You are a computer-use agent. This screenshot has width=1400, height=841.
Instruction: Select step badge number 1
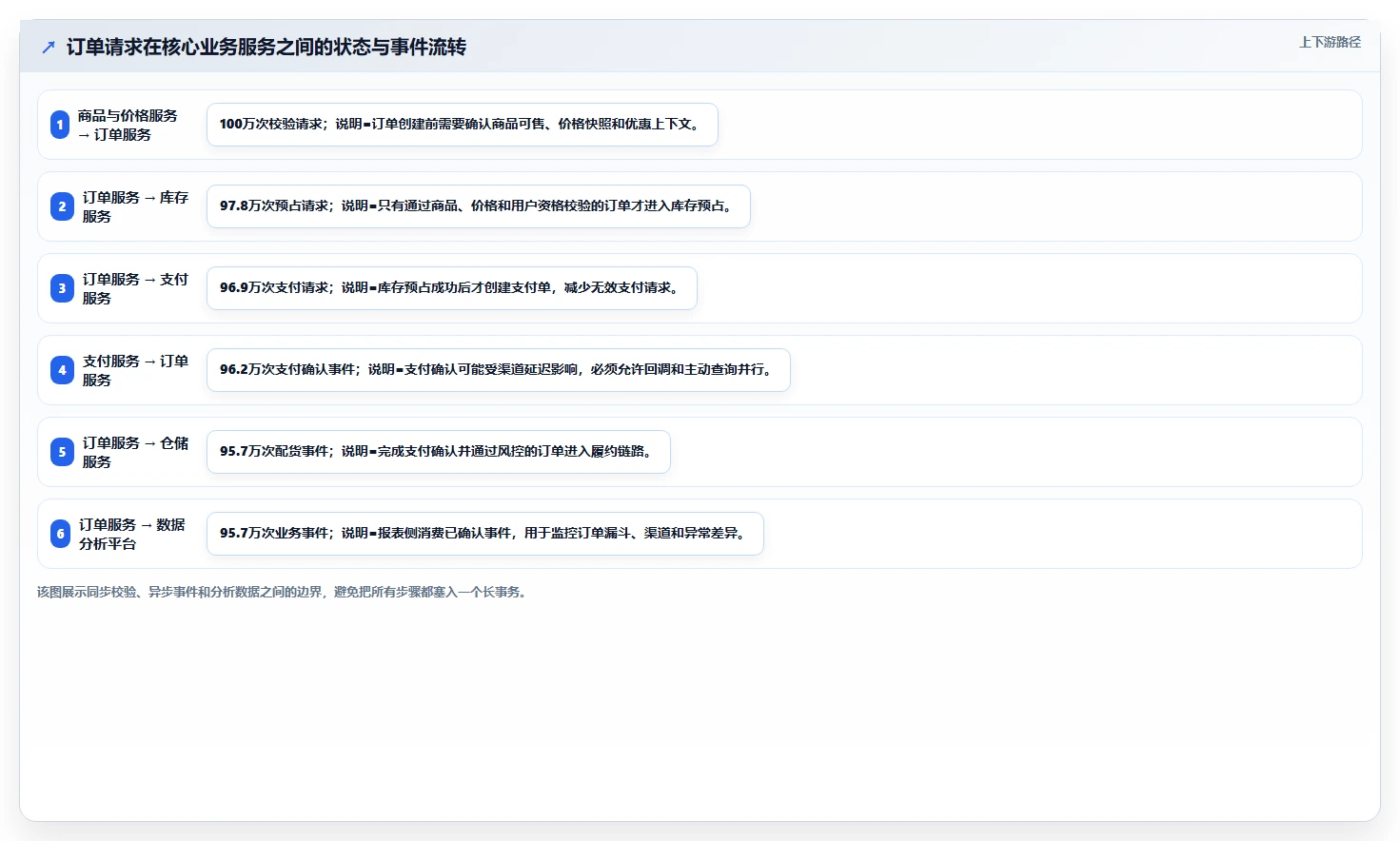coord(60,125)
